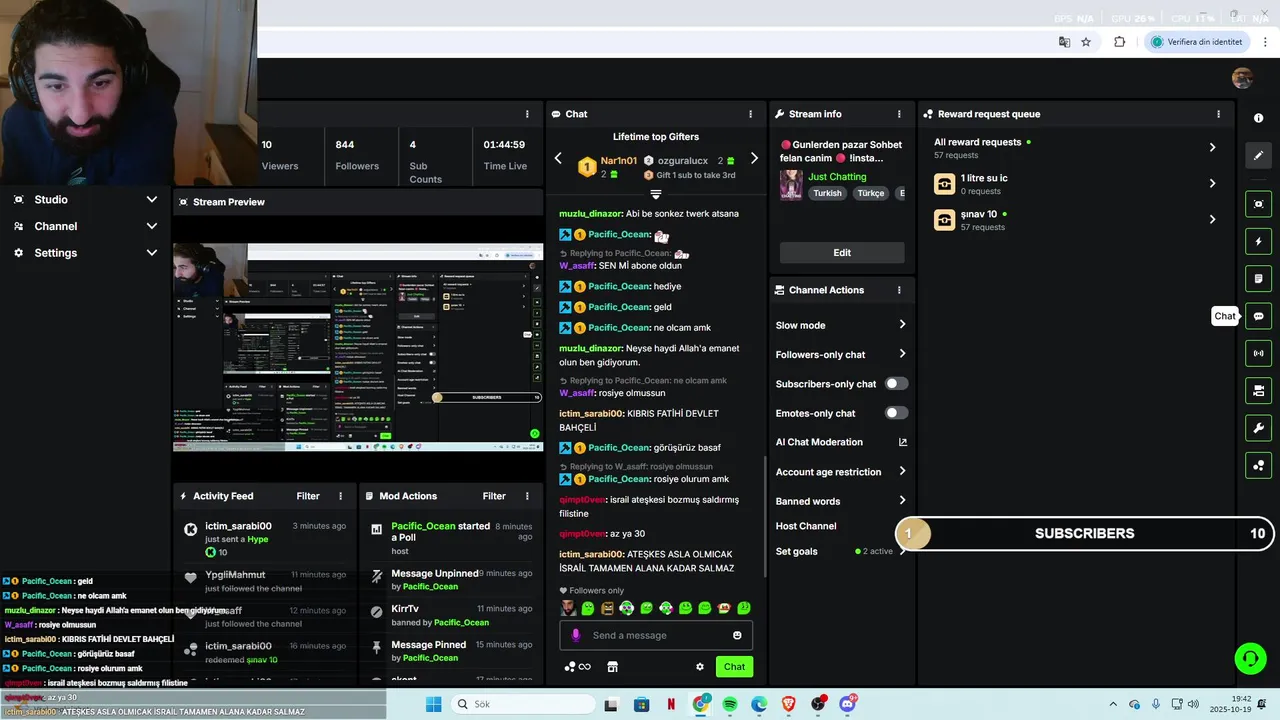Open Netflix from the taskbar
The width and height of the screenshot is (1280, 720).
pos(671,704)
